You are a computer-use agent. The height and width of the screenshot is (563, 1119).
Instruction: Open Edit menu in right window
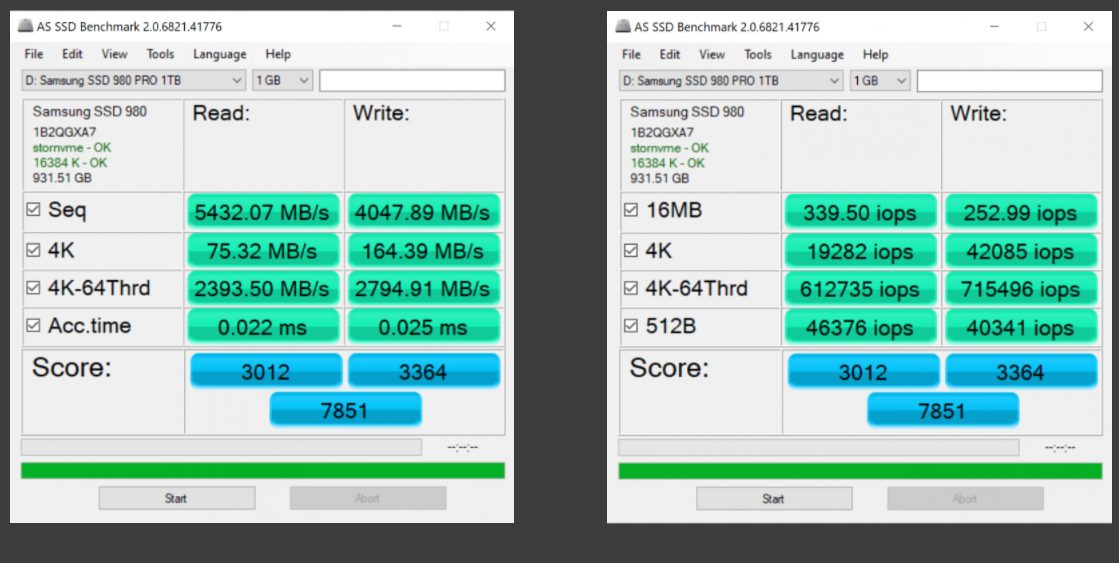click(x=670, y=54)
